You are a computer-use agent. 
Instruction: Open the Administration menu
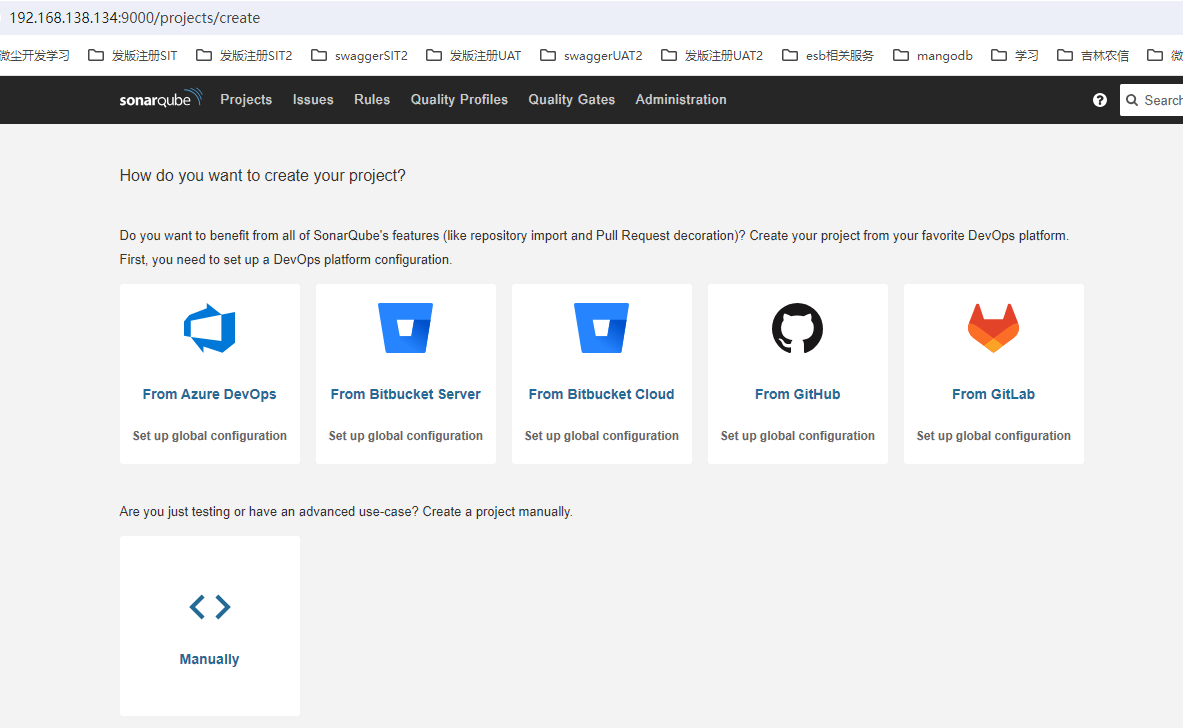pyautogui.click(x=681, y=100)
